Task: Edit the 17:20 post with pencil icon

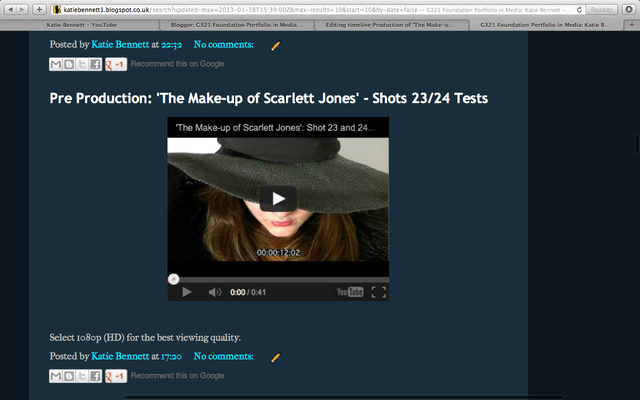Action: coord(276,358)
